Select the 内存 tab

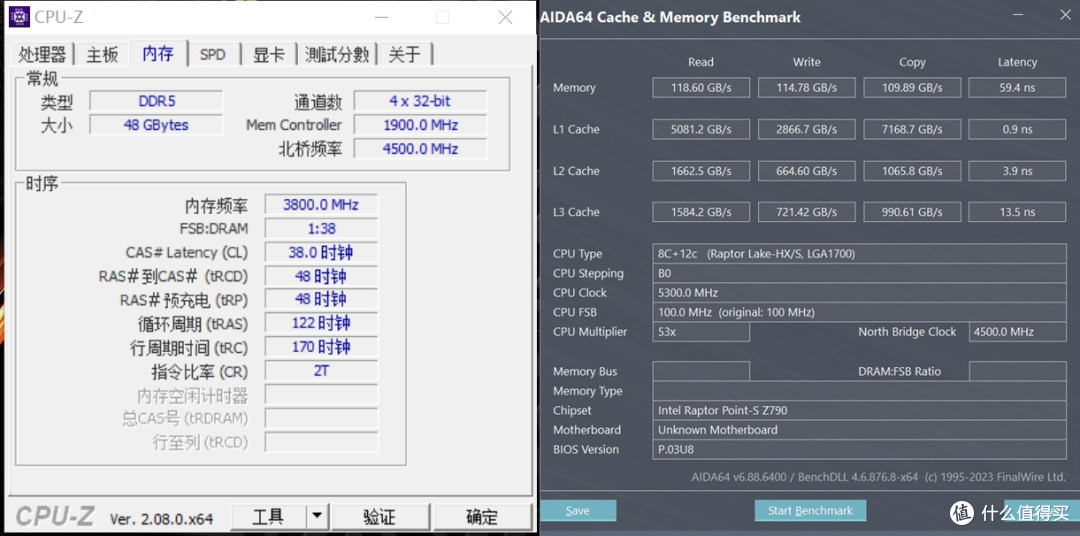[158, 53]
